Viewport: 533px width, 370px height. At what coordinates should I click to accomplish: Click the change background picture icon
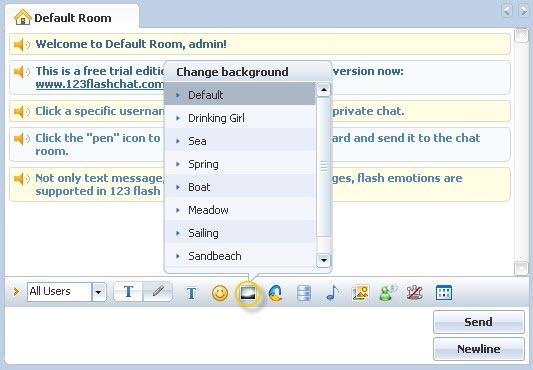[x=248, y=292]
